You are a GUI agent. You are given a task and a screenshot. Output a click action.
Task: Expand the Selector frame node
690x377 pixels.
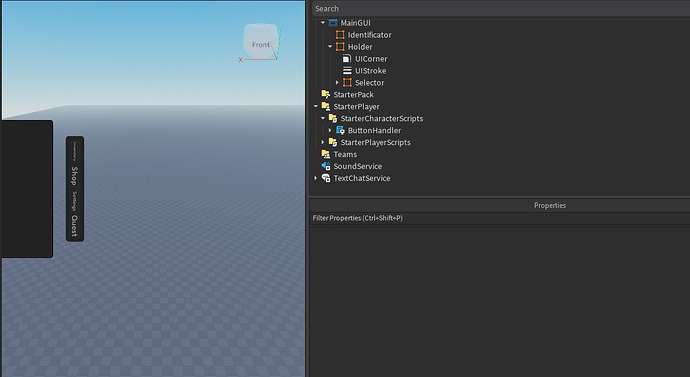pyautogui.click(x=337, y=82)
